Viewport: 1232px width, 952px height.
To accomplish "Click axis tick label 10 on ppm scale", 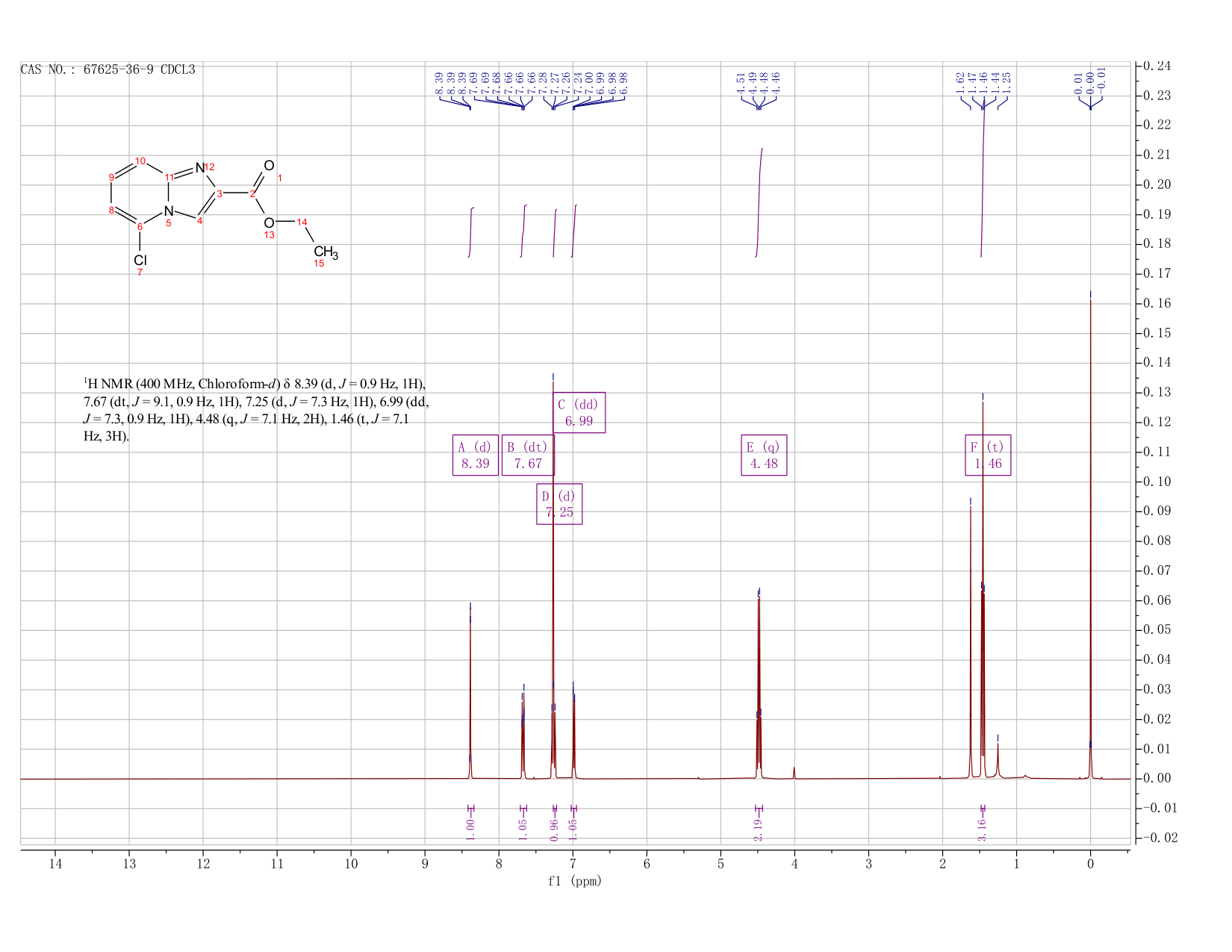I will pos(351,864).
